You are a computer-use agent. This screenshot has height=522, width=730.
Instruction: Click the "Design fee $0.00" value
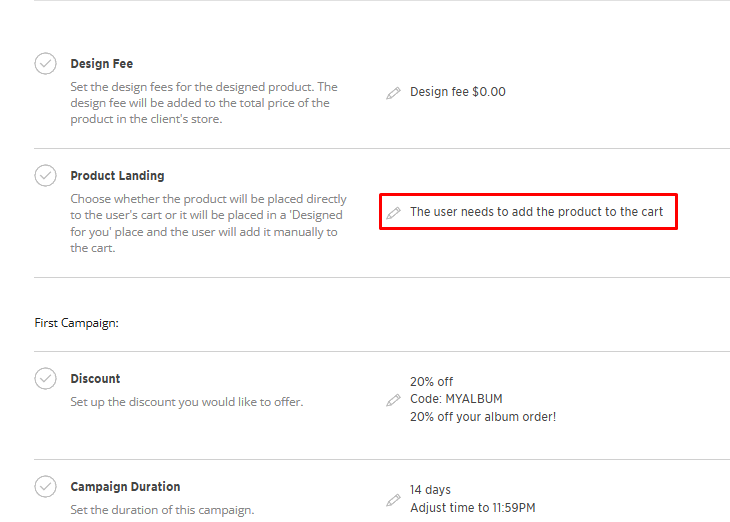[x=458, y=92]
